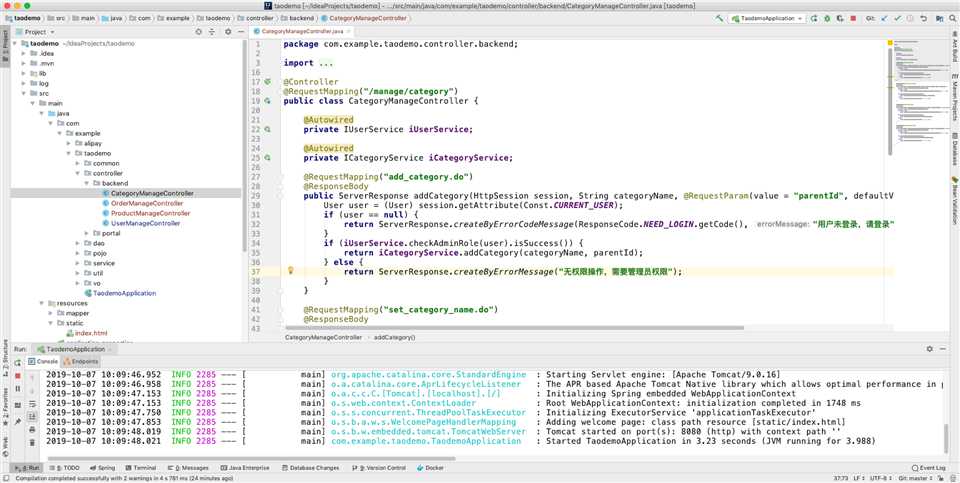Click the UTF-8 encoding selector in status bar

pyautogui.click(x=879, y=478)
